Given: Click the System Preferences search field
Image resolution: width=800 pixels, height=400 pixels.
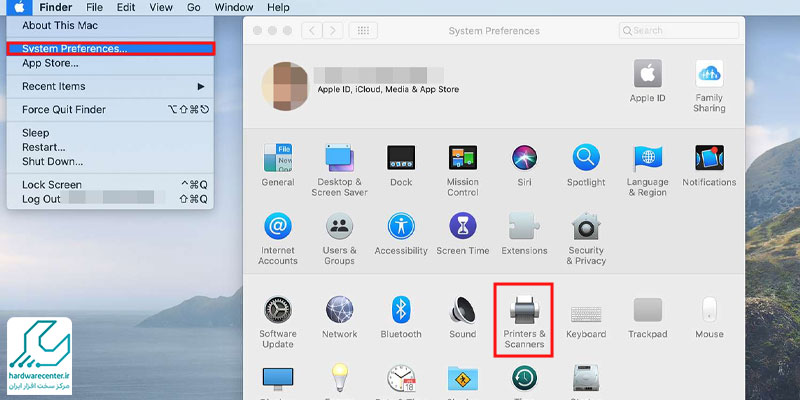Looking at the screenshot, I should click(679, 31).
